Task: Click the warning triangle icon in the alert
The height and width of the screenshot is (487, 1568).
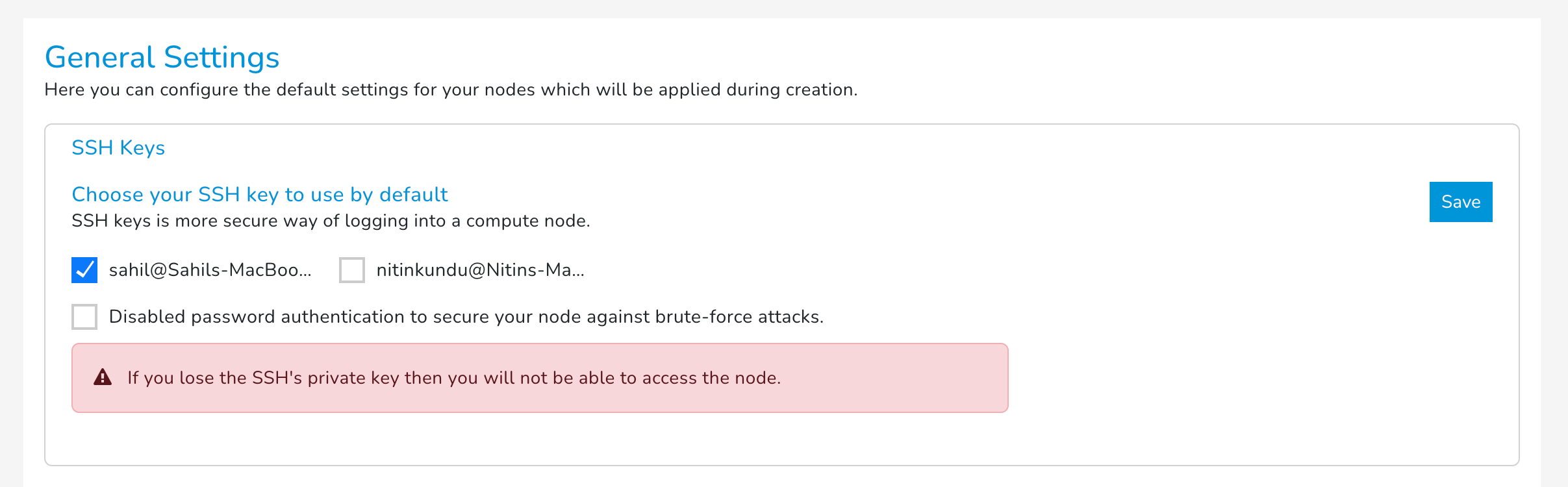Action: coord(101,377)
